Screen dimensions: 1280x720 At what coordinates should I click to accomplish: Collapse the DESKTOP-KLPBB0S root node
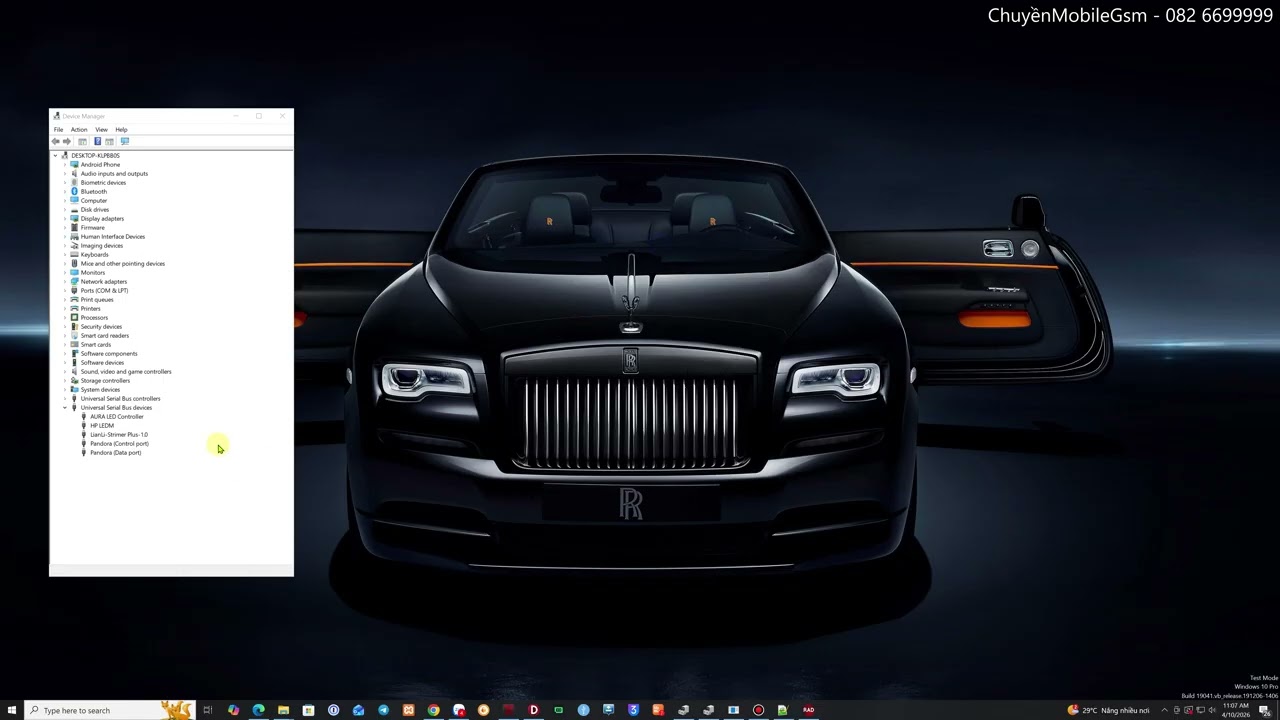pyautogui.click(x=55, y=156)
